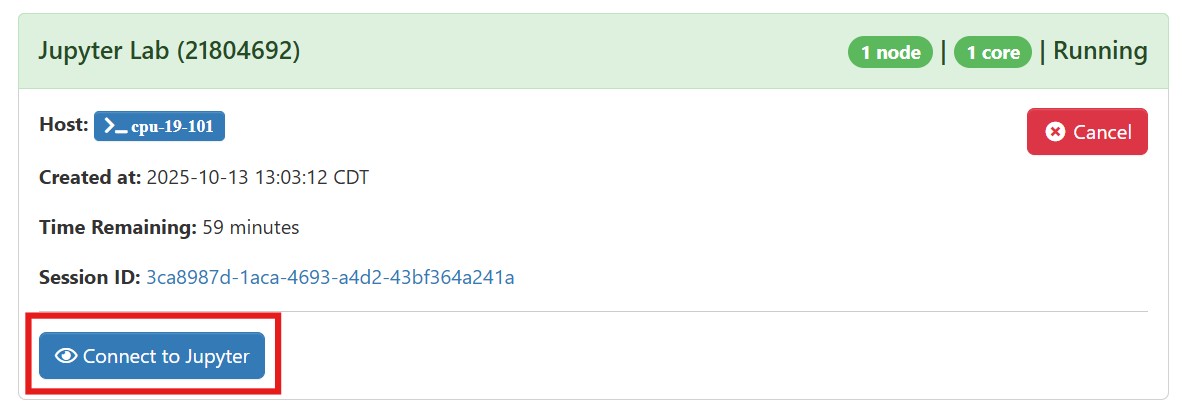Click the "Time Remaining:" label

coord(117,228)
